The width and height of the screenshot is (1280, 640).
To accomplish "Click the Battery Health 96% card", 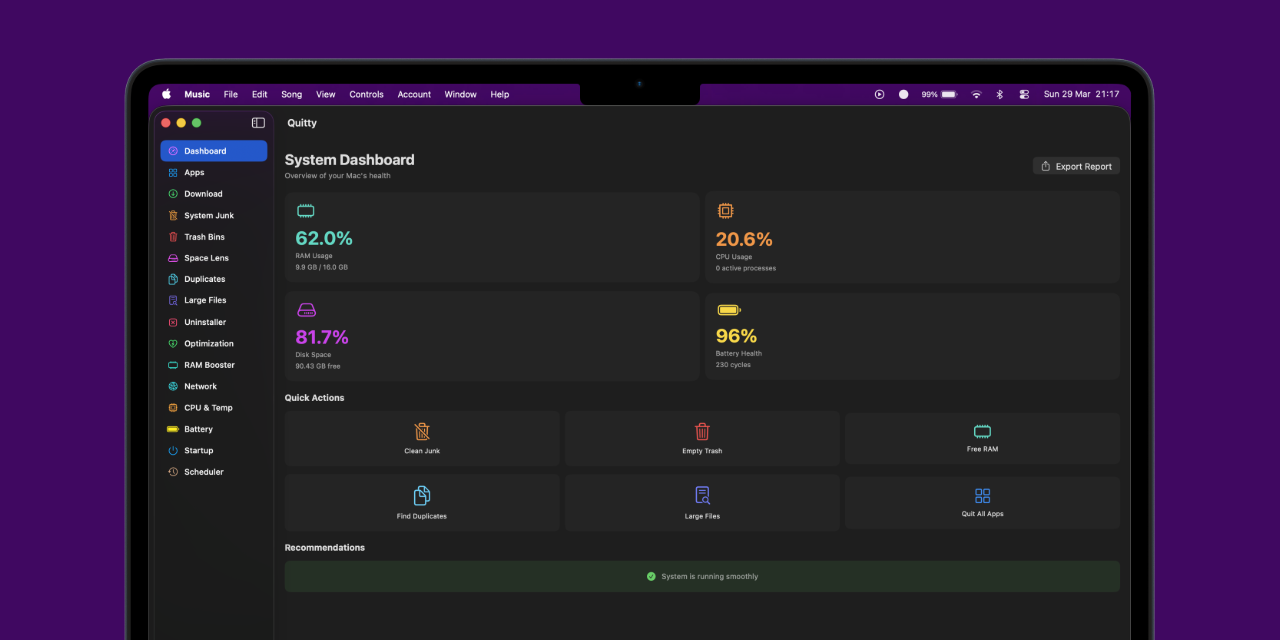I will coord(912,336).
